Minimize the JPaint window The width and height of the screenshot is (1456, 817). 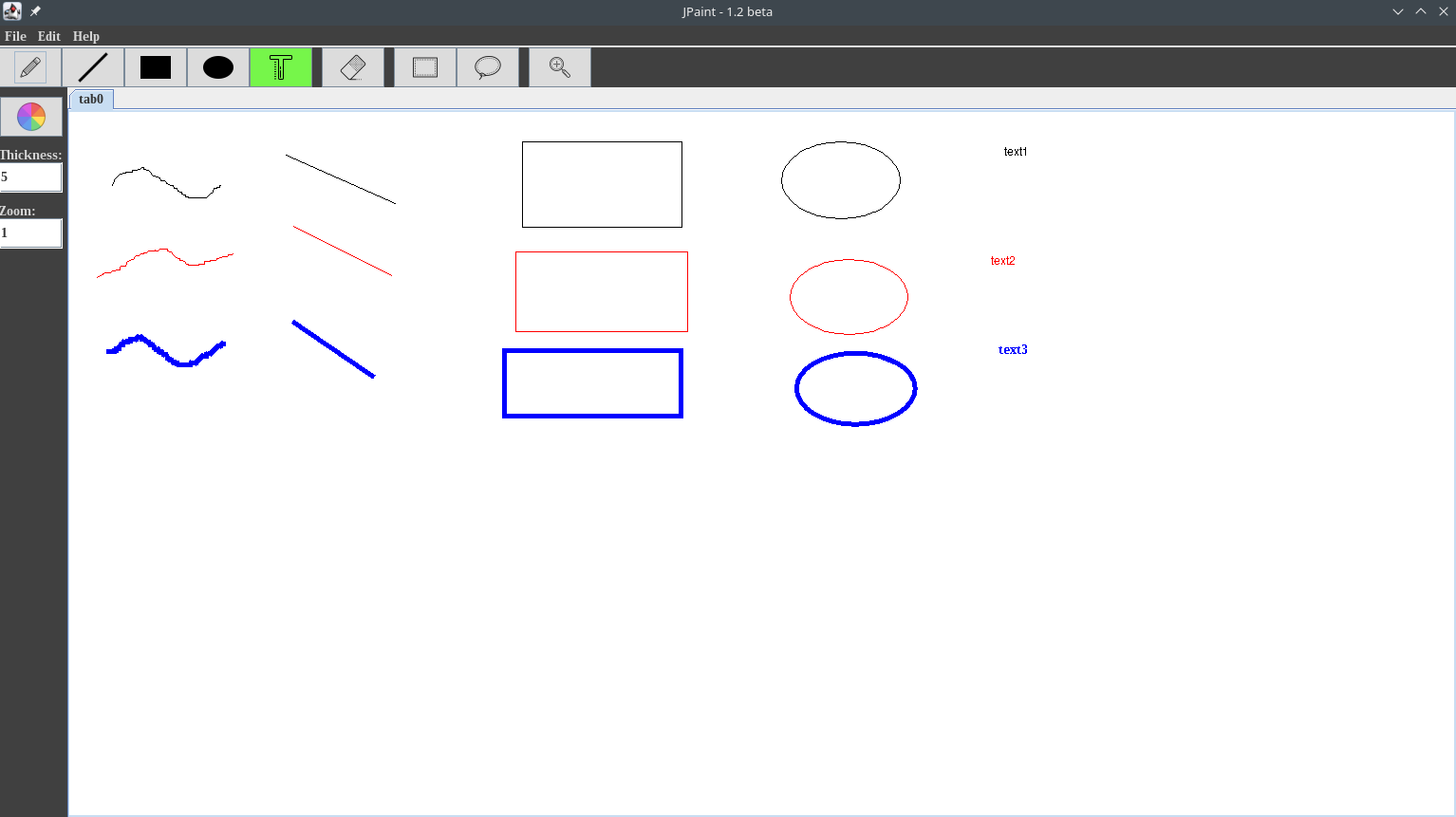pyautogui.click(x=1398, y=11)
